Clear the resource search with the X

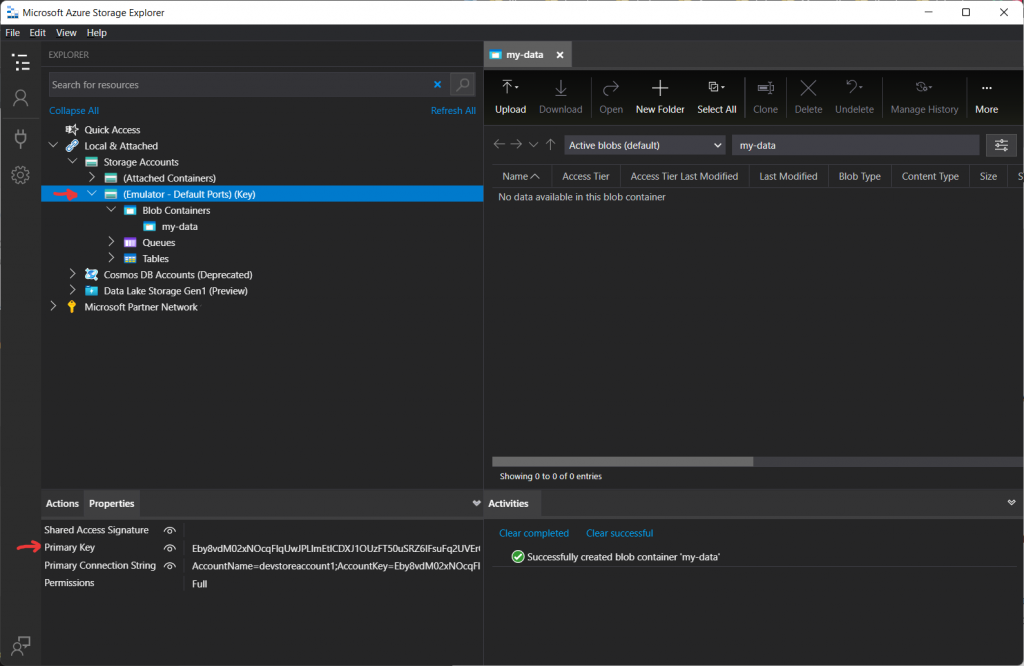tap(438, 84)
